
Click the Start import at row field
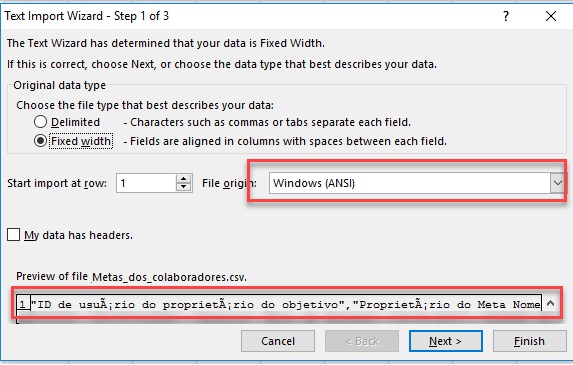(x=146, y=183)
